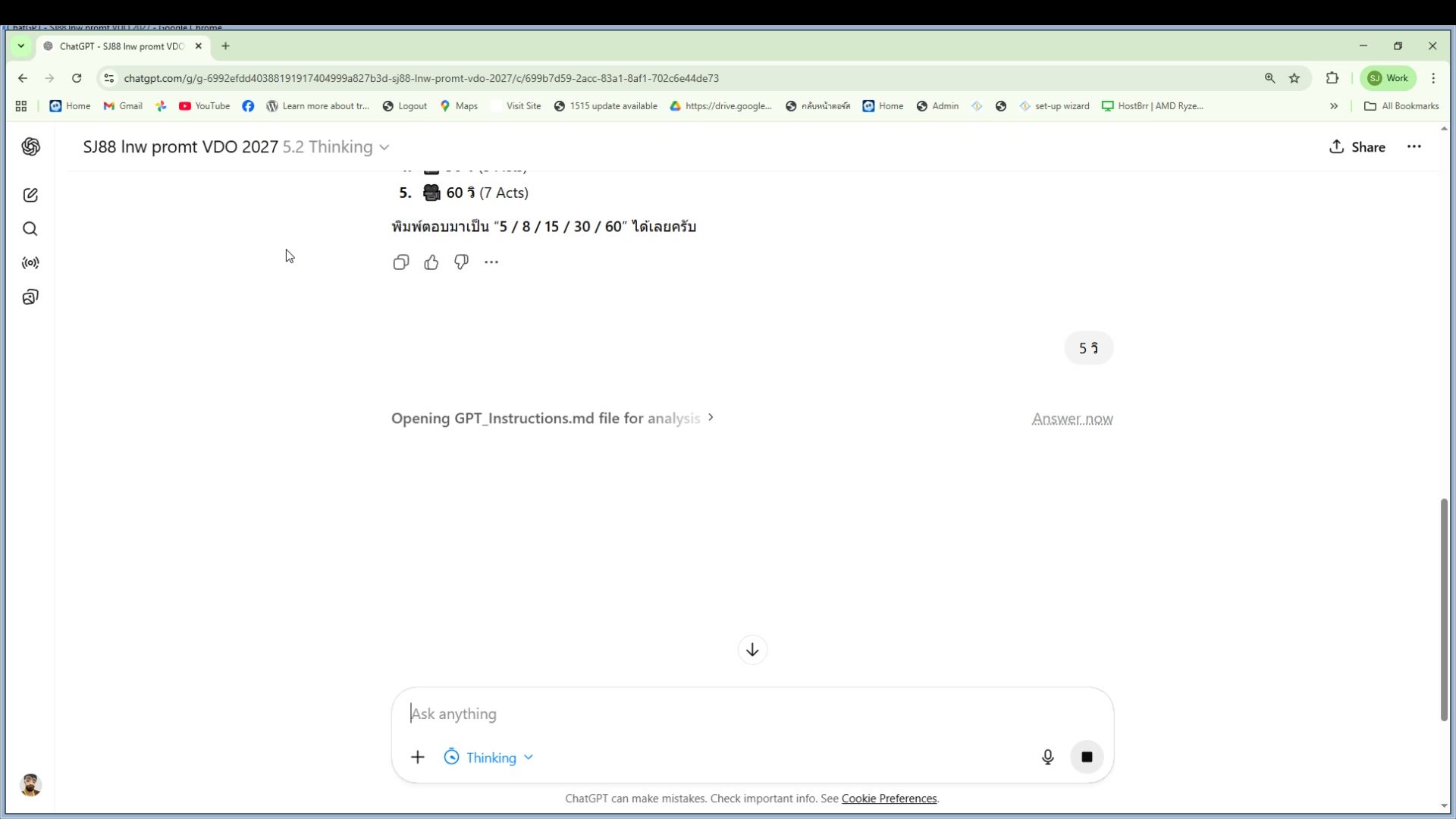The width and height of the screenshot is (1456, 819).
Task: Open the ChatGPT logo sidebar icon
Action: coord(30,147)
